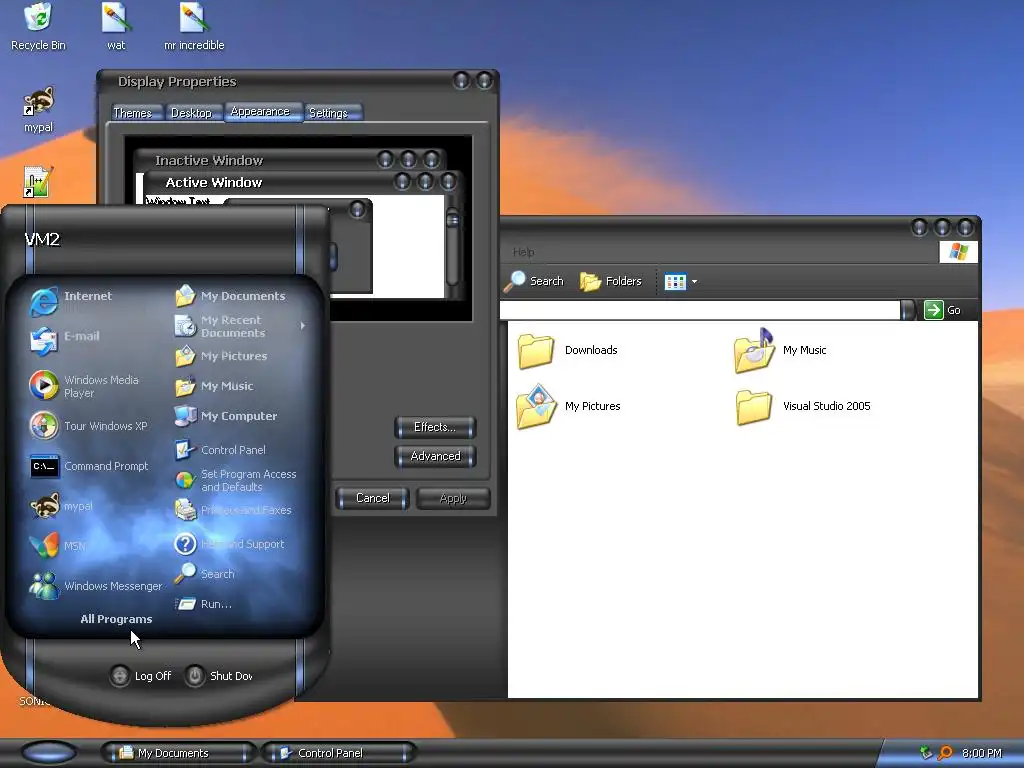1024x768 pixels.
Task: Click the Shut Down button
Action: 219,676
